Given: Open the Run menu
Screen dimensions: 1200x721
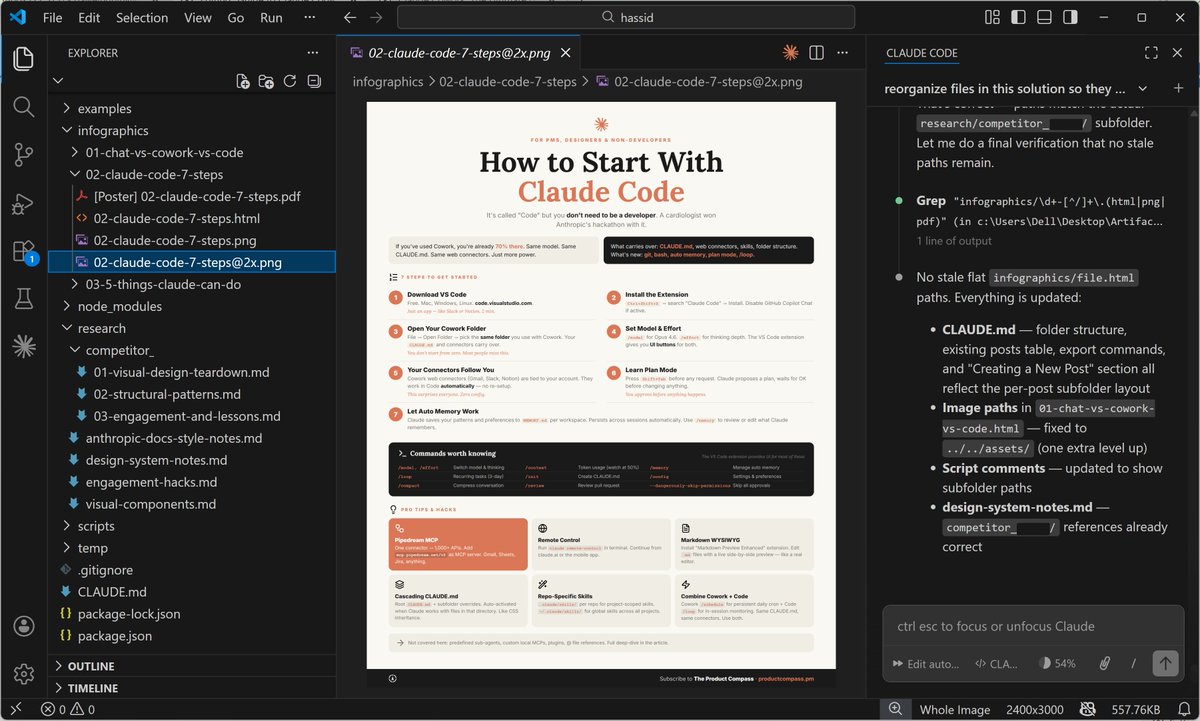Looking at the screenshot, I should click(271, 17).
